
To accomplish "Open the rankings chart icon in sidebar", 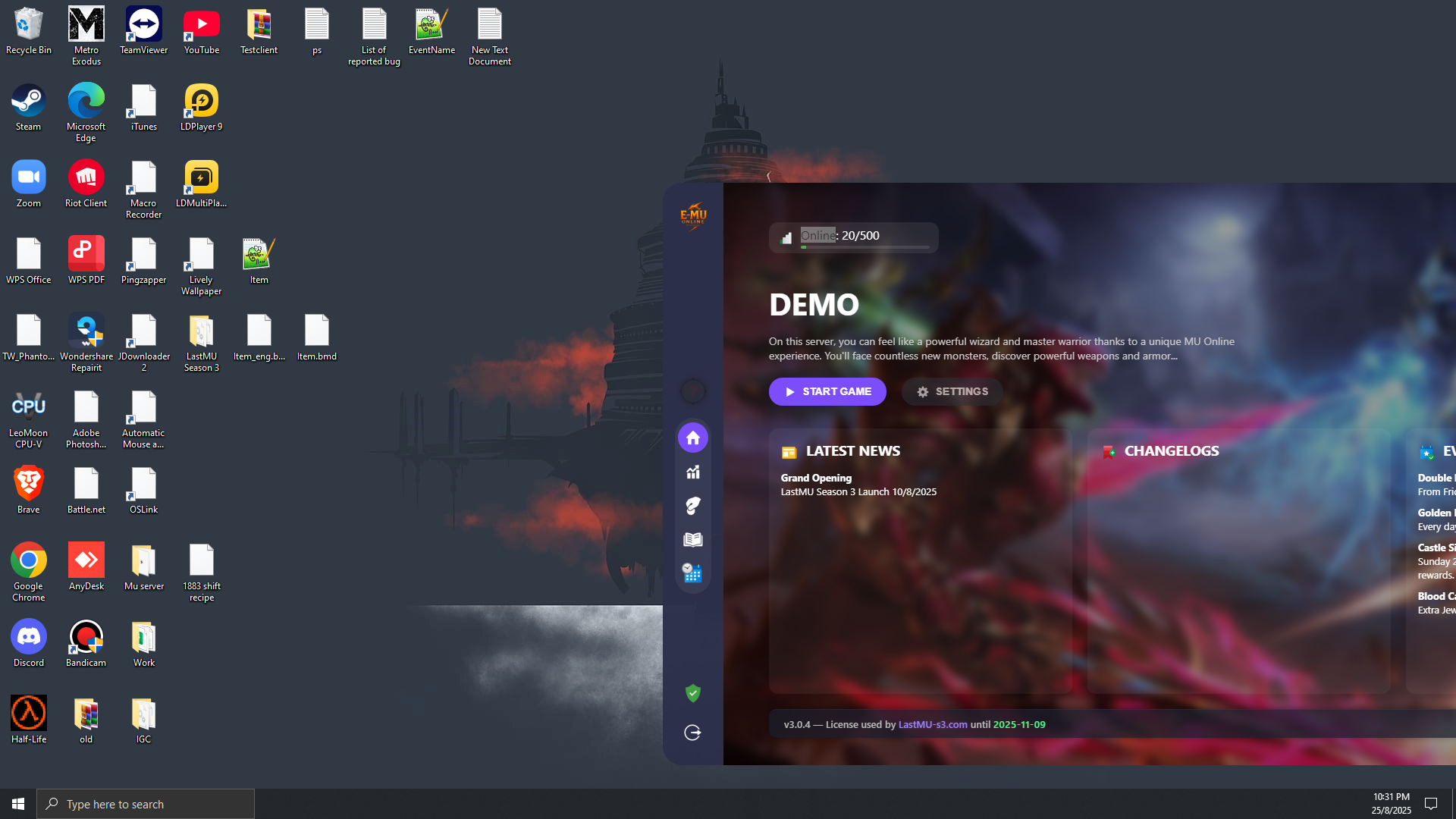I will tap(692, 472).
